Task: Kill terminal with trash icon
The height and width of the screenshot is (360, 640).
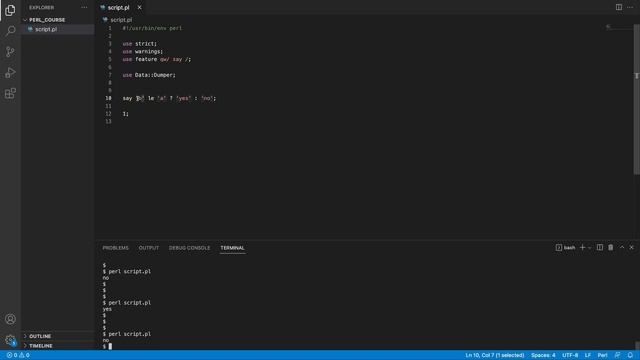Action: tap(611, 247)
